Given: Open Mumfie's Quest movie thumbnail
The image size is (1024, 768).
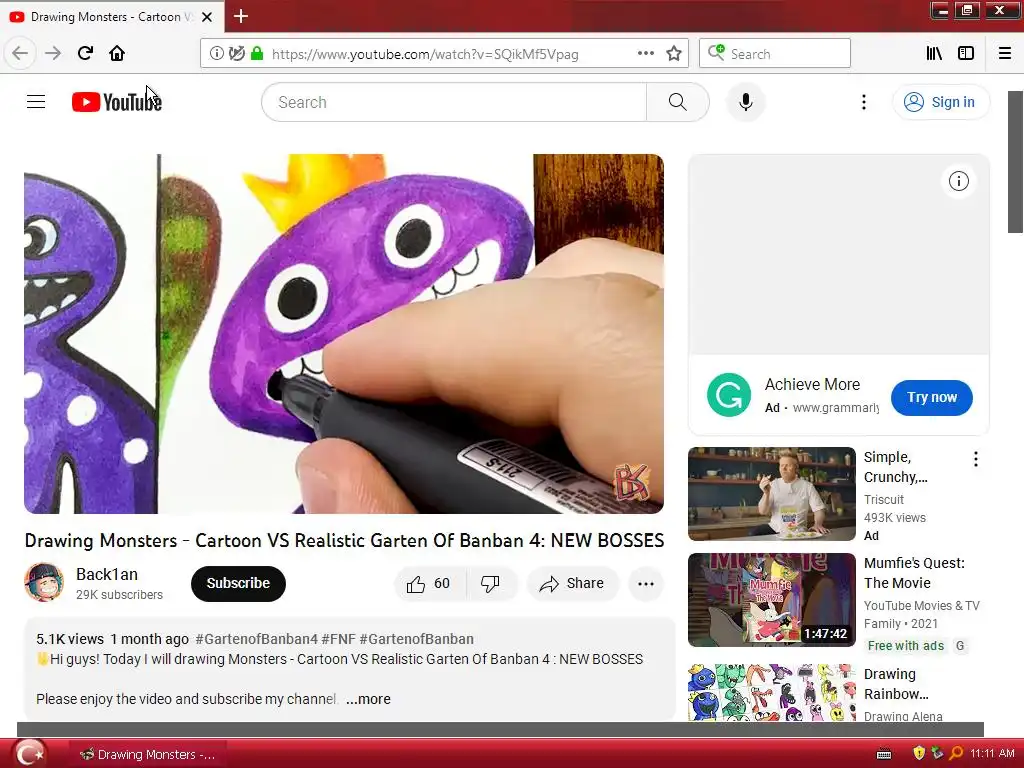Looking at the screenshot, I should 772,600.
